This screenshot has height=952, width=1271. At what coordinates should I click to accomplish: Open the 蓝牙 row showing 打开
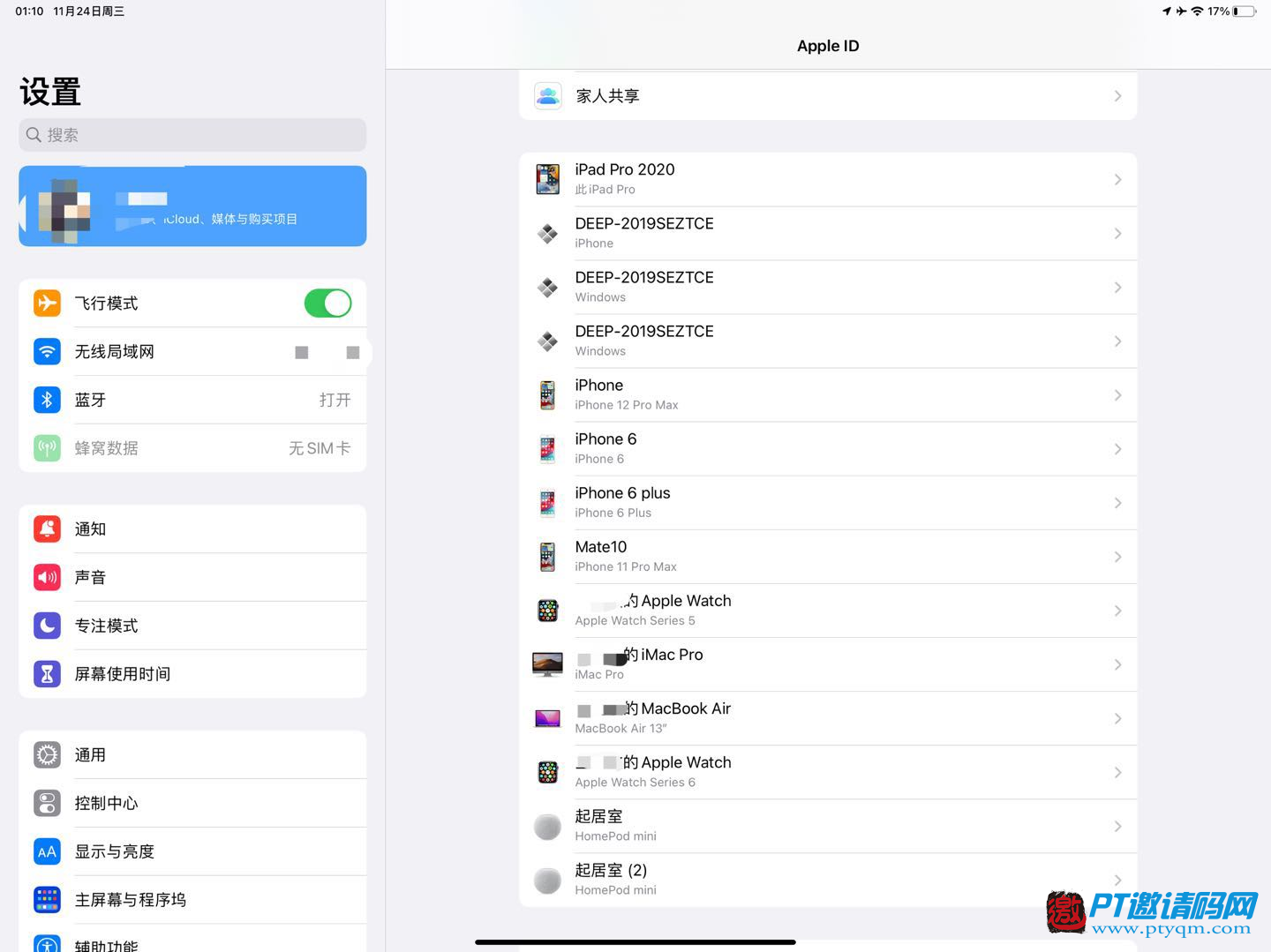[x=192, y=400]
